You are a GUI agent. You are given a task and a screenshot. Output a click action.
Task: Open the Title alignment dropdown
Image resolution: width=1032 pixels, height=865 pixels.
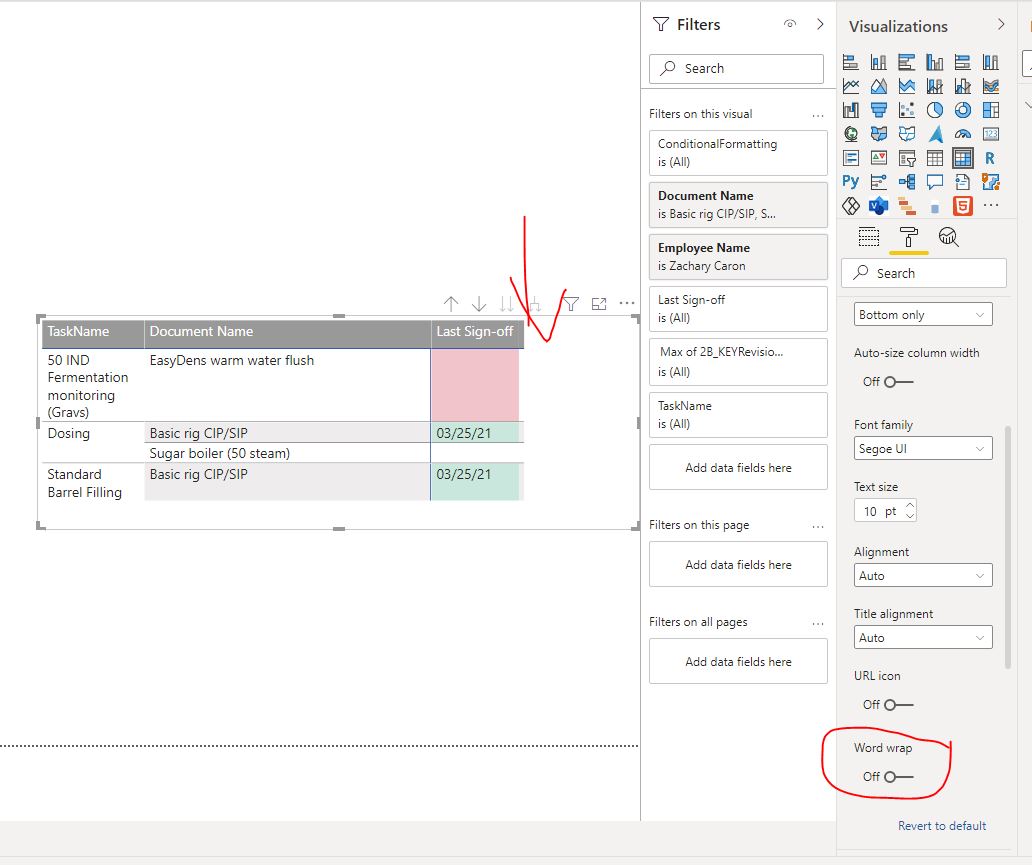923,637
